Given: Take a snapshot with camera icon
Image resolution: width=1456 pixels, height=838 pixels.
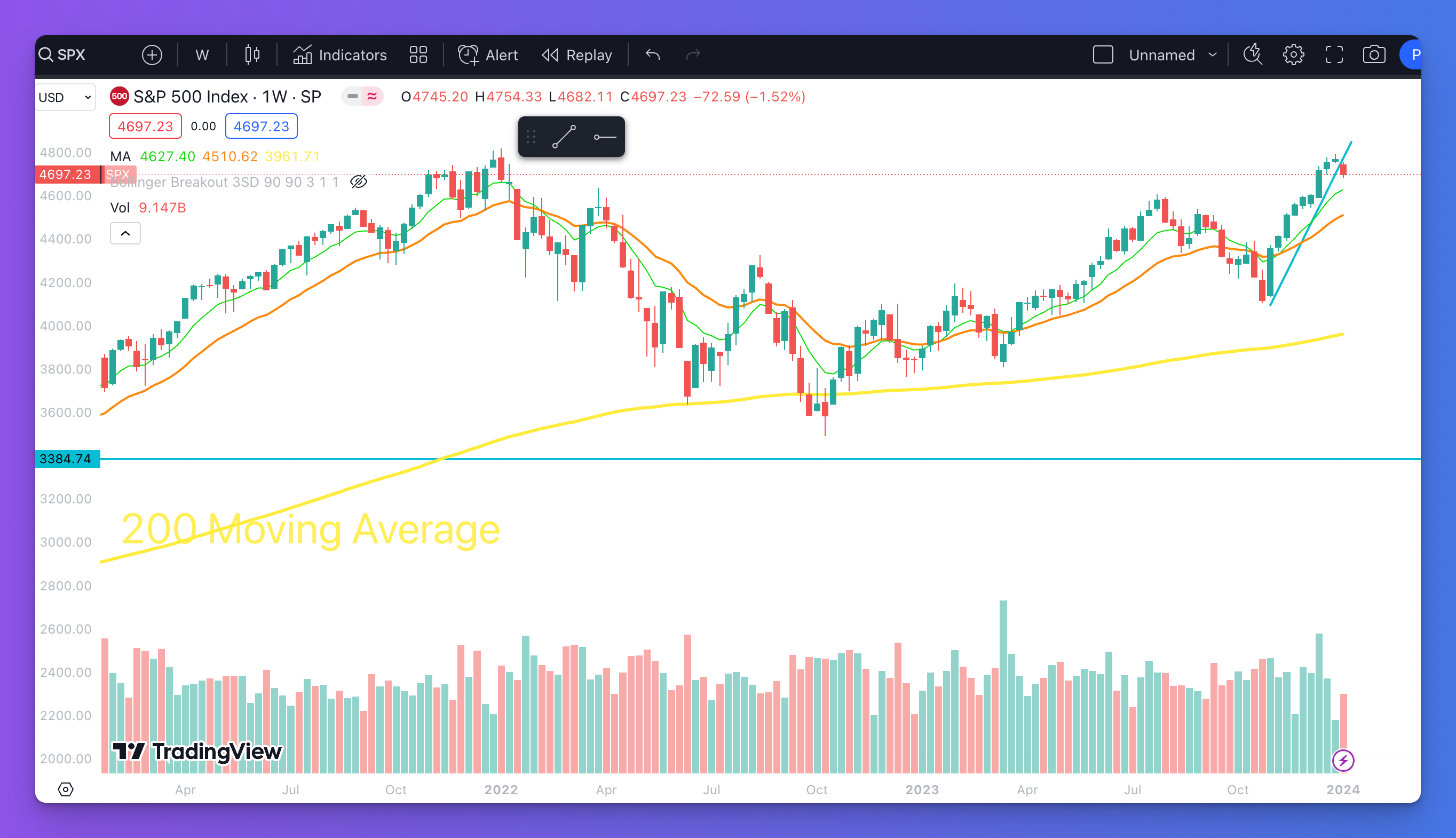Looking at the screenshot, I should [1374, 56].
